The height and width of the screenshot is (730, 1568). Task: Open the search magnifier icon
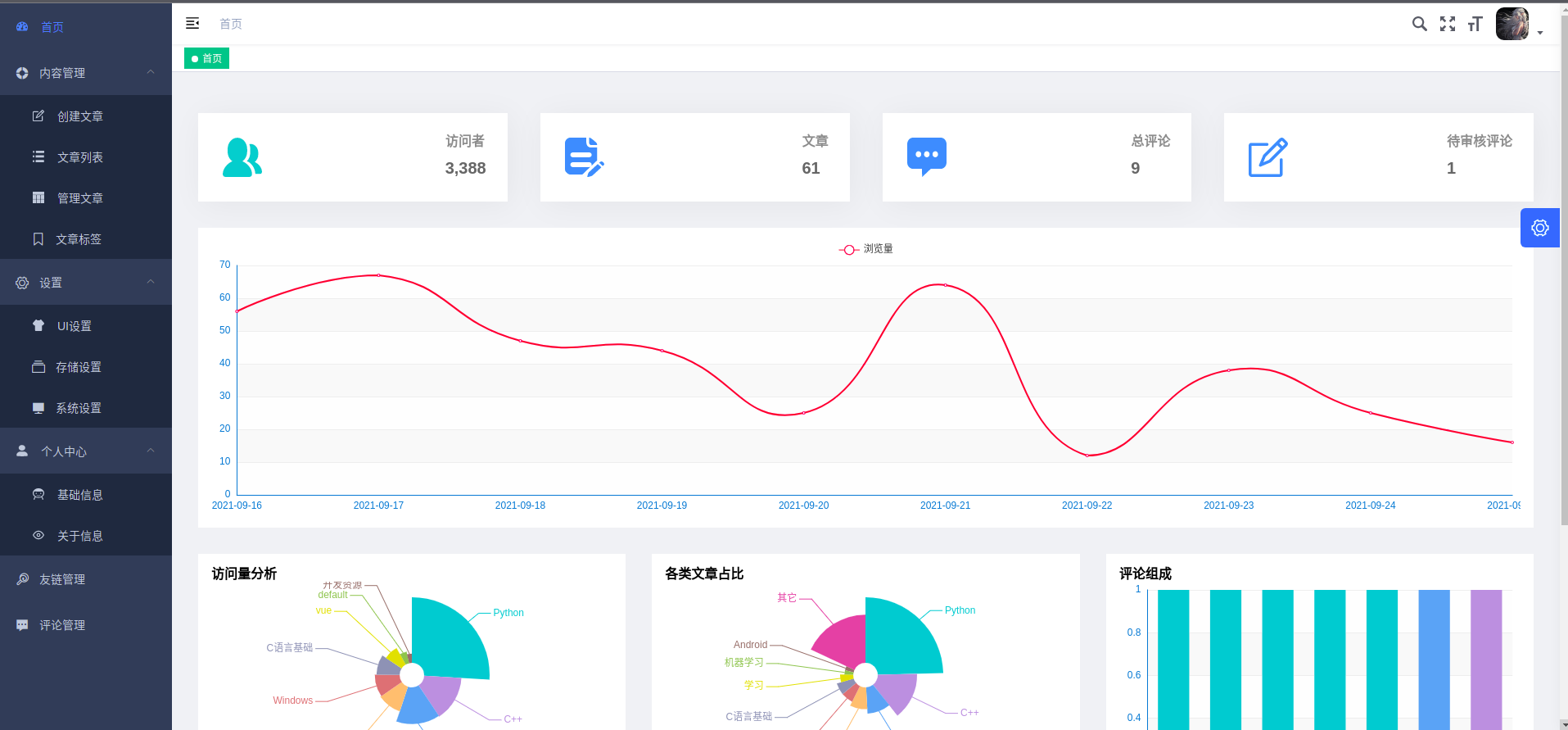point(1420,24)
